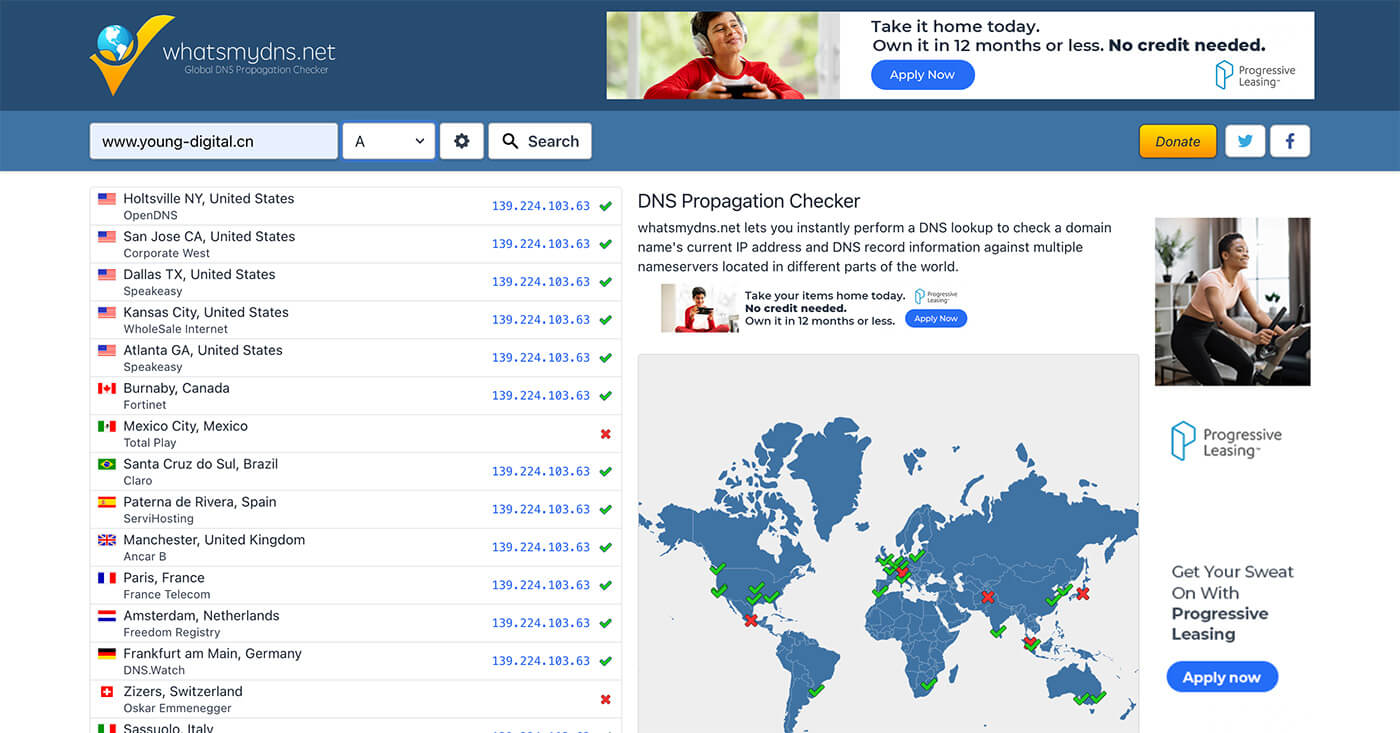Click the US flag beside Atlanta GA
This screenshot has width=1400, height=733.
pos(107,351)
